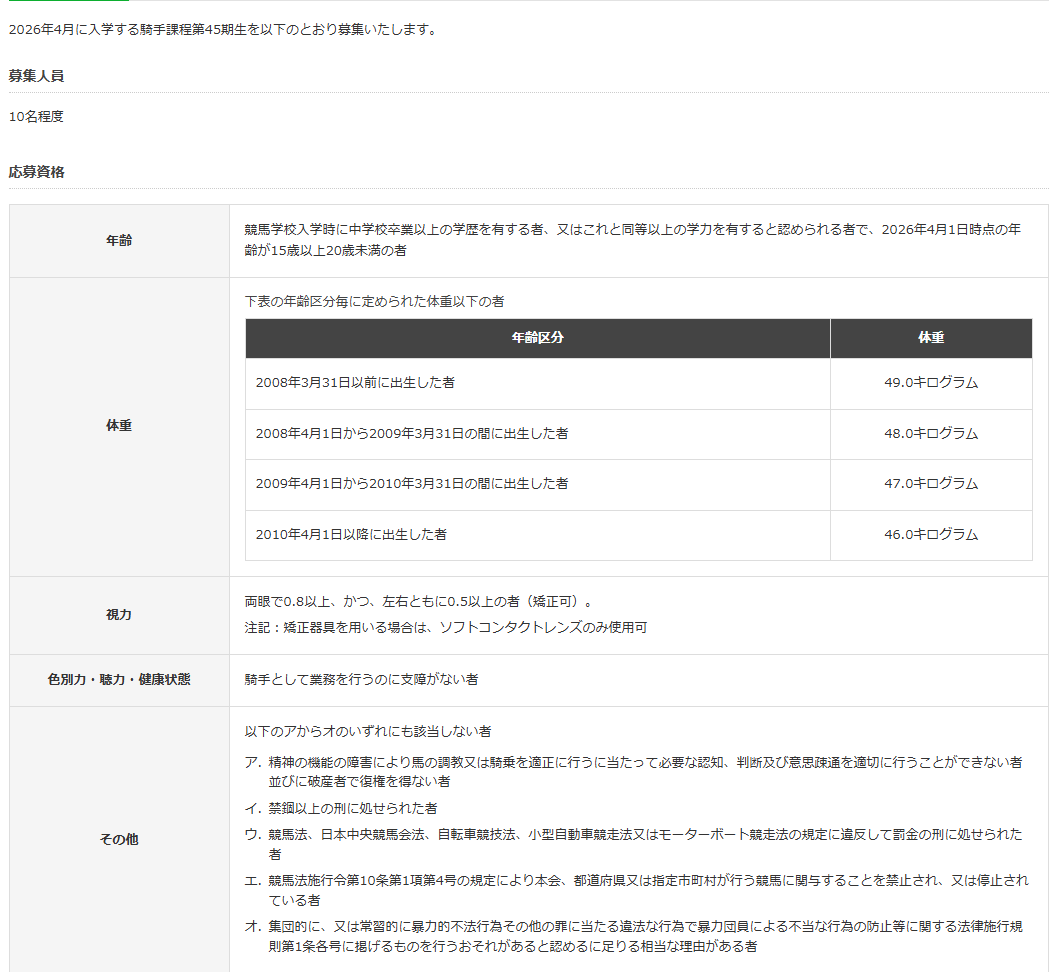Viewport: 1049px width, 972px height.
Task: Select the 視力 row header cell
Action: (119, 615)
